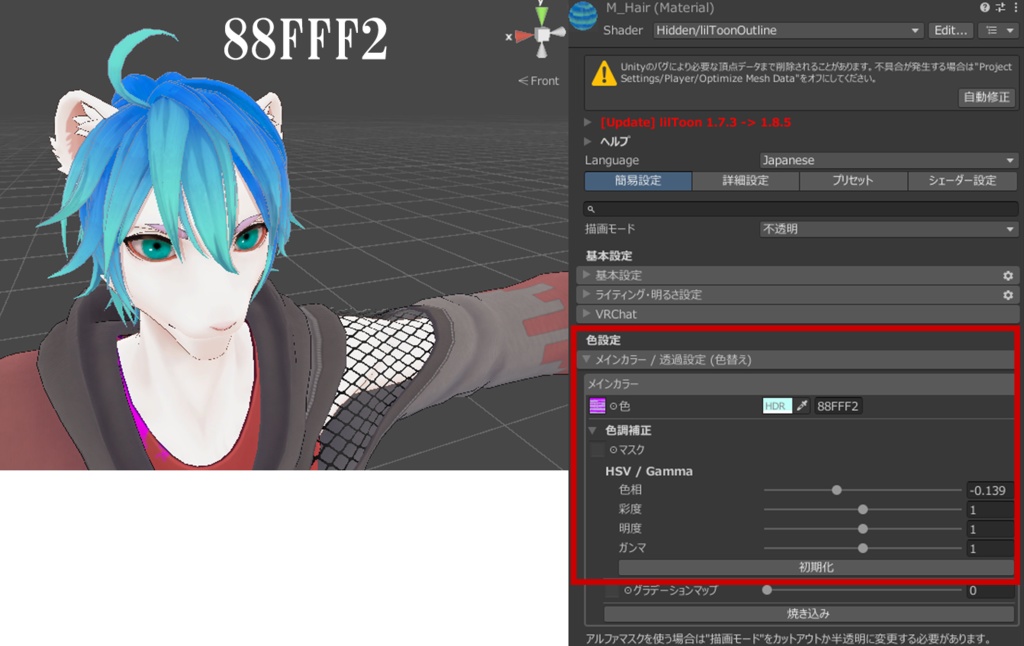The image size is (1024, 646).
Task: Select the eyedropper color picker icon
Action: click(803, 406)
